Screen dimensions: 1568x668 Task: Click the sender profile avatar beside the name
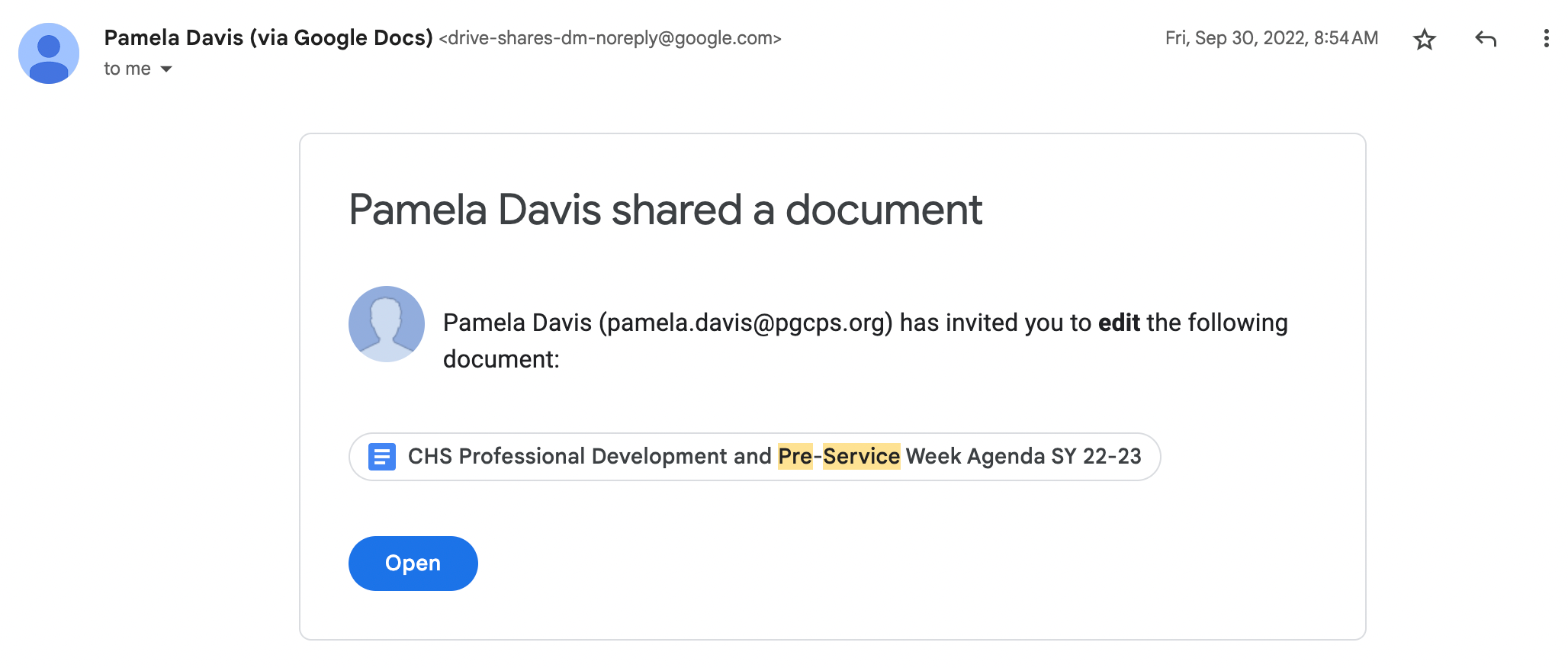[49, 53]
